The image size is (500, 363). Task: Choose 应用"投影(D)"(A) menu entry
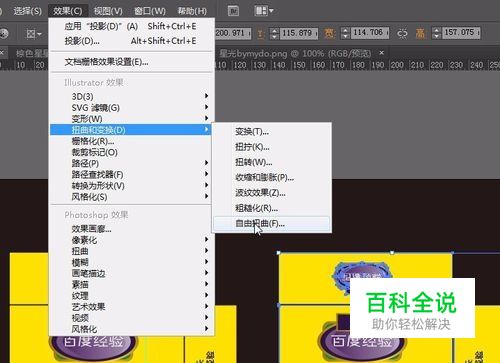[x=131, y=26]
